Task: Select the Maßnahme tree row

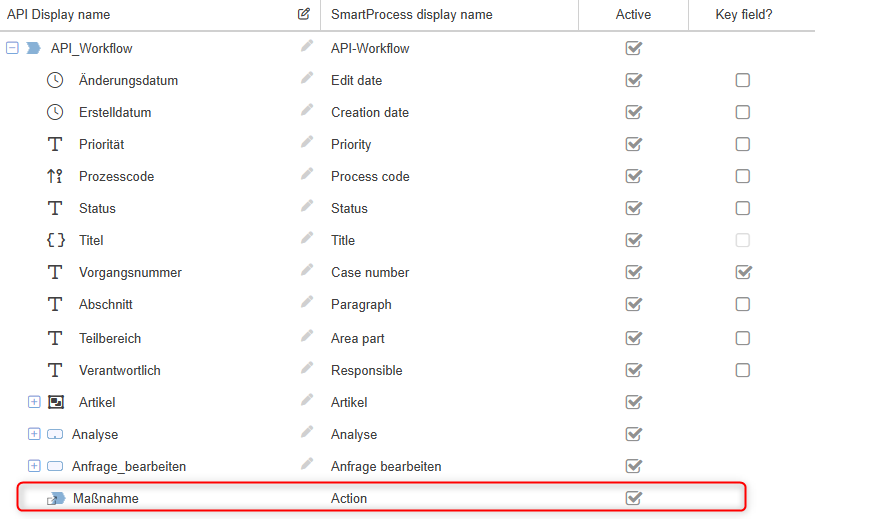Action: click(106, 498)
